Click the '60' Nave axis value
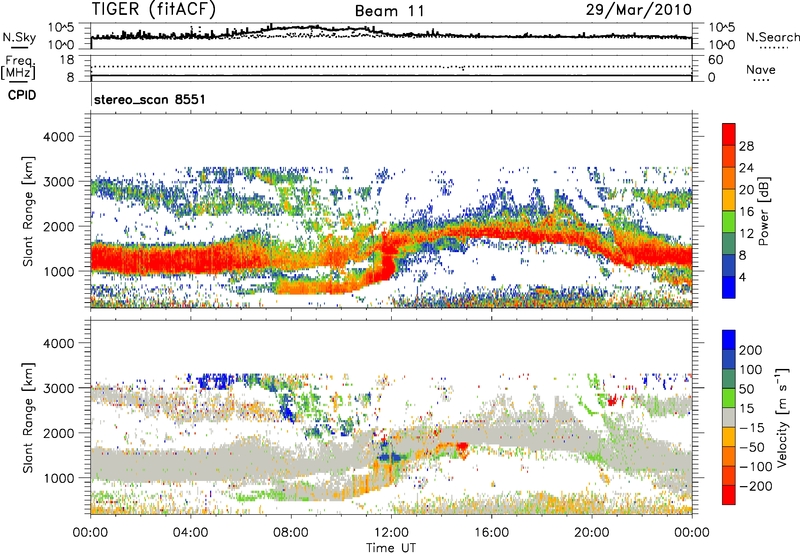The image size is (800, 554). 715,60
